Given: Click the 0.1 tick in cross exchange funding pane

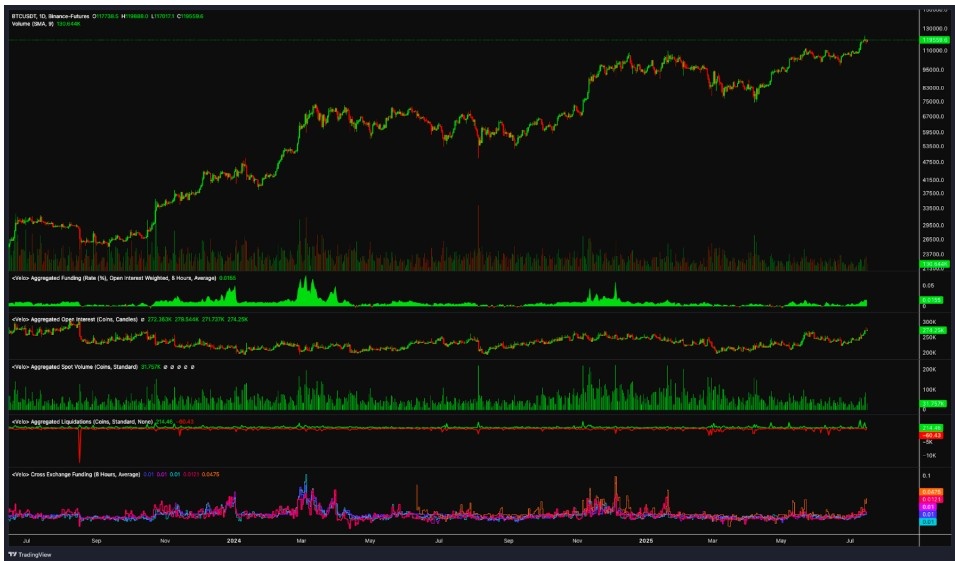Looking at the screenshot, I should [926, 476].
